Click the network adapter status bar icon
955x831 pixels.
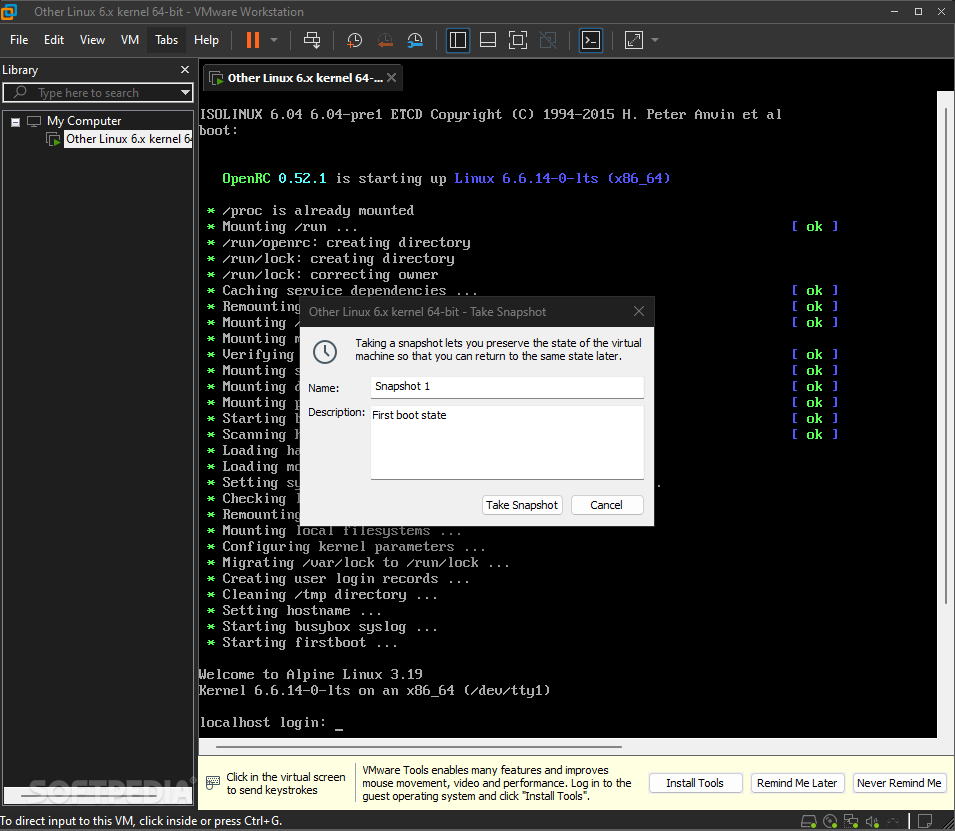click(x=851, y=821)
